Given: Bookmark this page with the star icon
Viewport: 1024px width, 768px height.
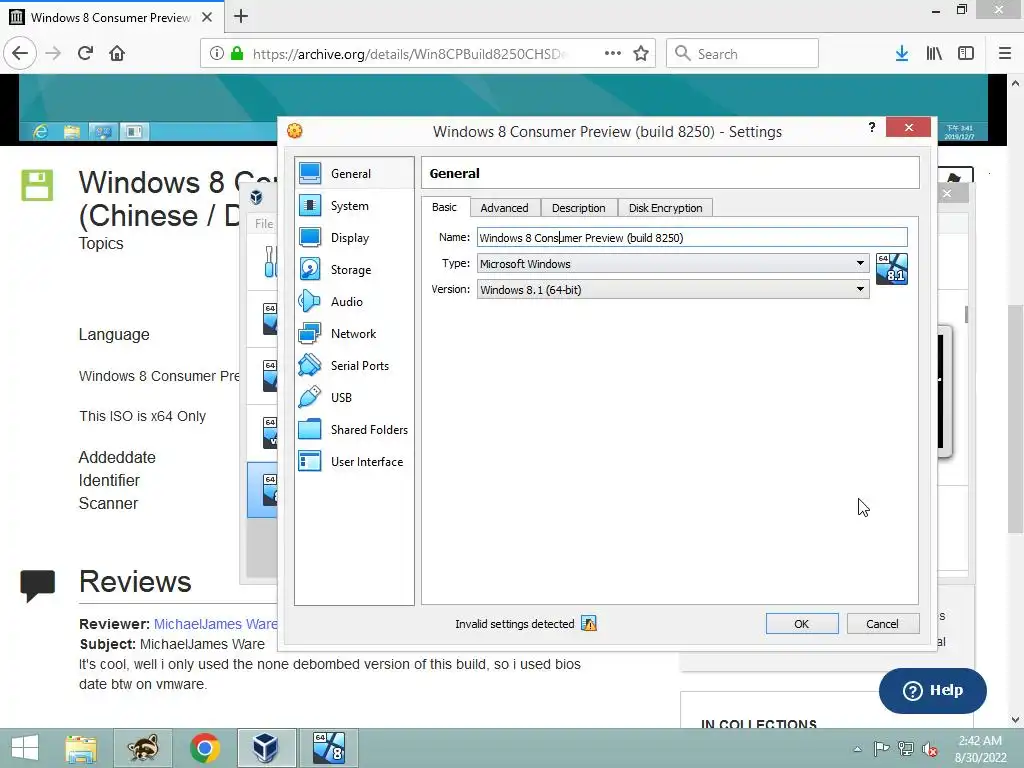Looking at the screenshot, I should [641, 54].
